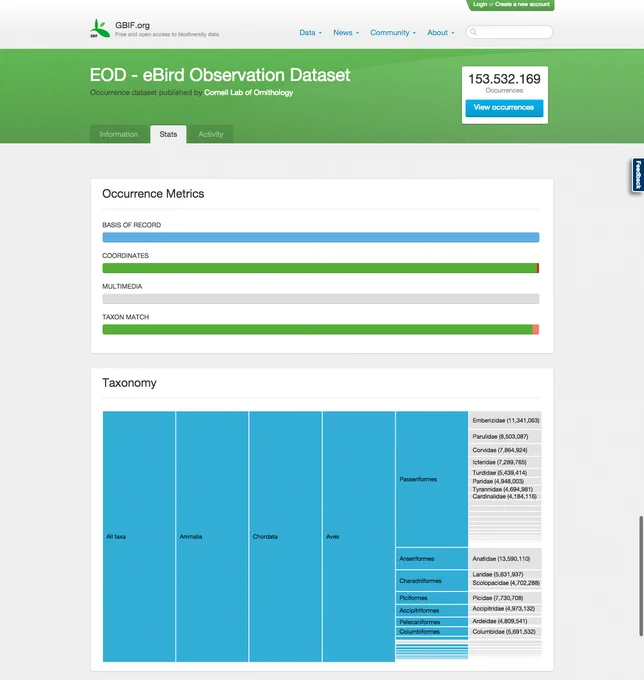Click Turdidae (5,439,414) family entry
The image size is (644, 680).
tap(505, 473)
